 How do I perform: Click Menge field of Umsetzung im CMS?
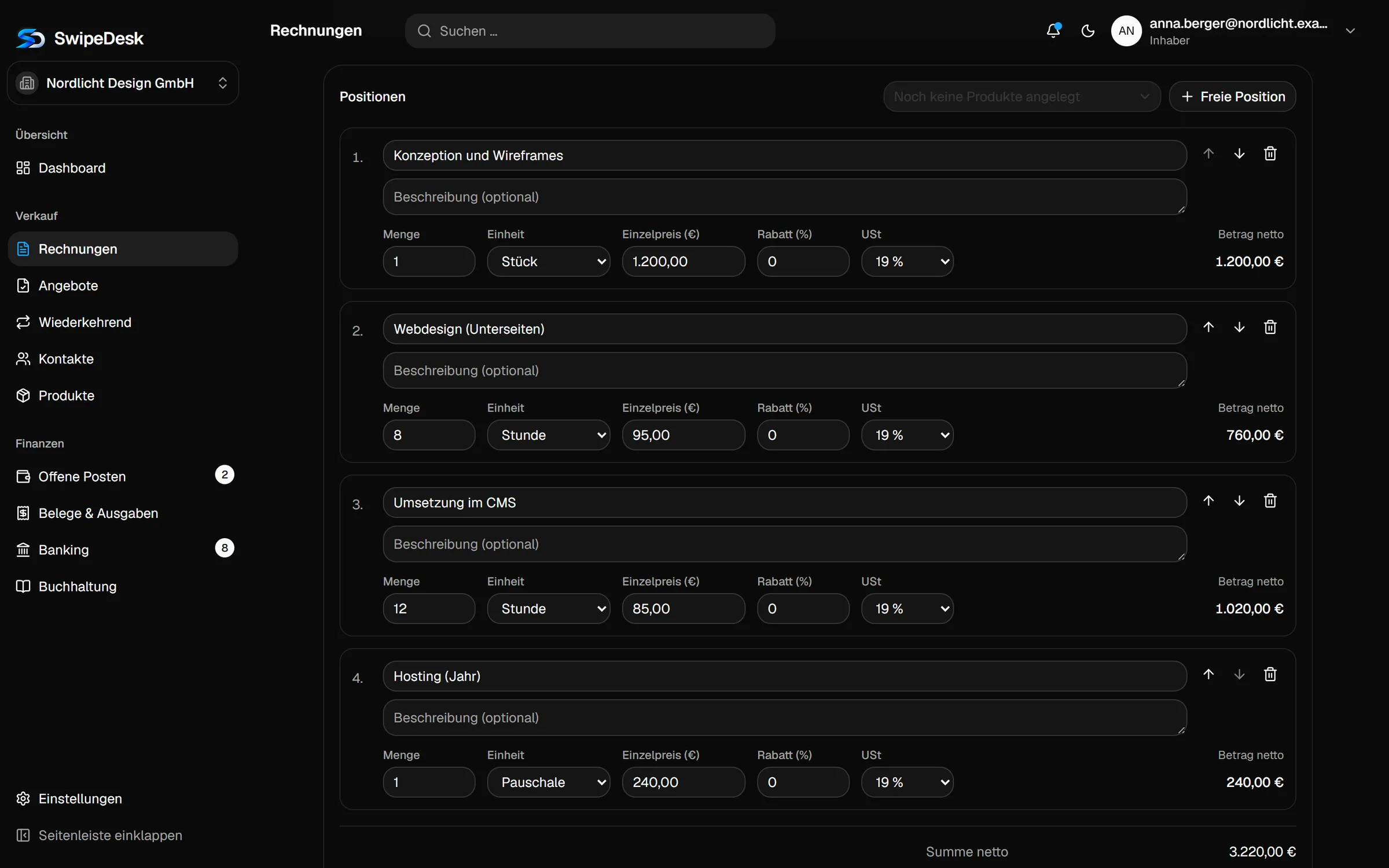tap(429, 609)
